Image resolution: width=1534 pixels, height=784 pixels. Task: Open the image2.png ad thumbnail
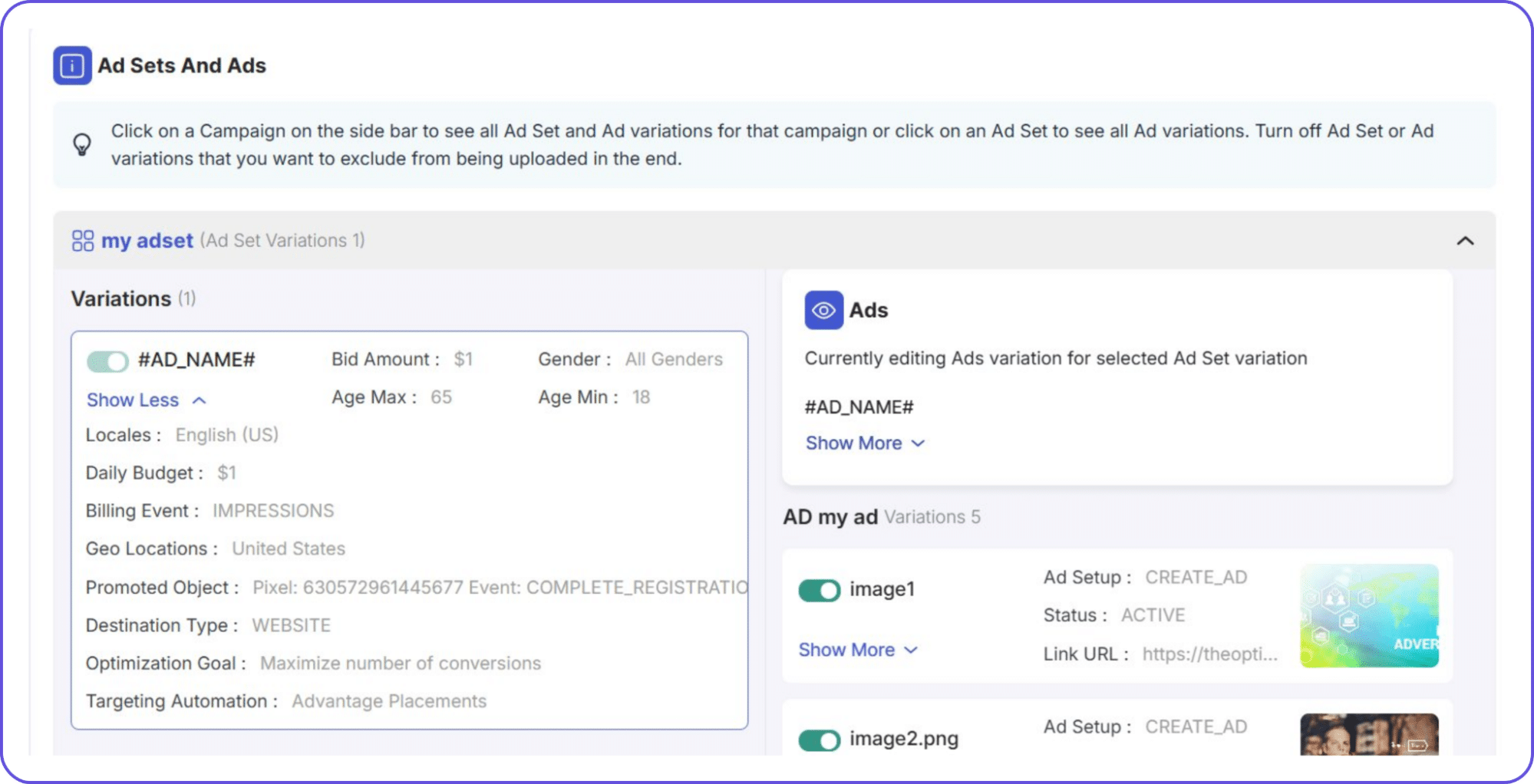point(1369,734)
